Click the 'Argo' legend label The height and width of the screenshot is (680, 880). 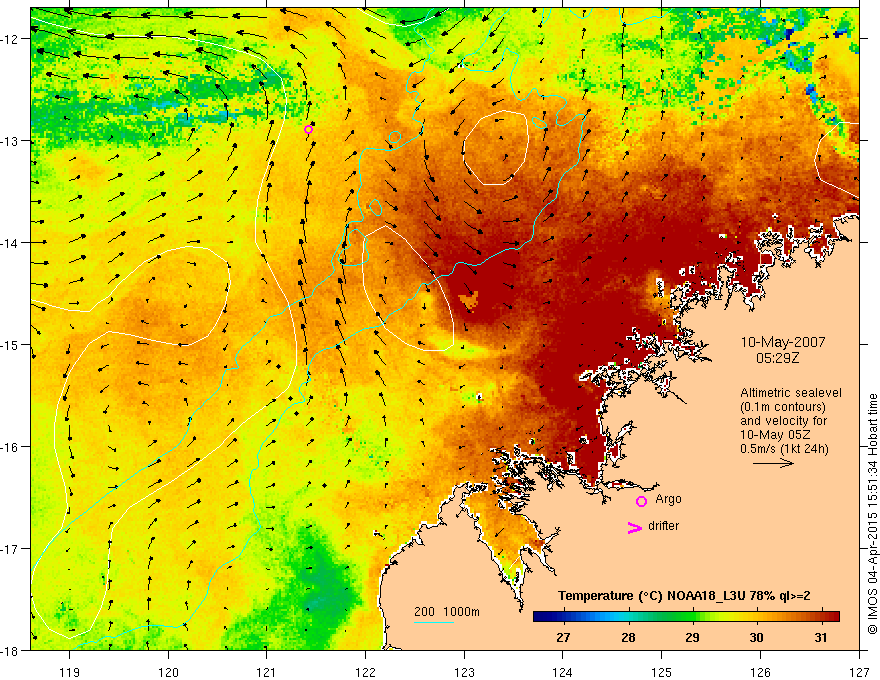click(x=668, y=499)
